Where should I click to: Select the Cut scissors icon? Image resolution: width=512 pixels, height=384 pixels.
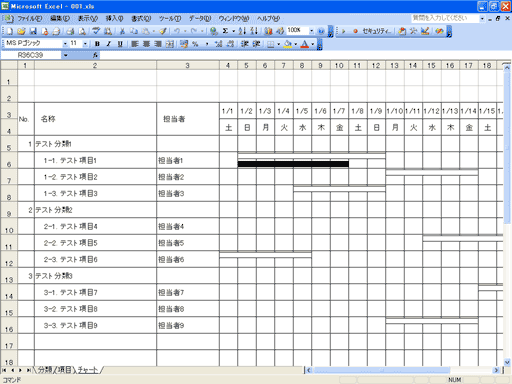click(122, 31)
